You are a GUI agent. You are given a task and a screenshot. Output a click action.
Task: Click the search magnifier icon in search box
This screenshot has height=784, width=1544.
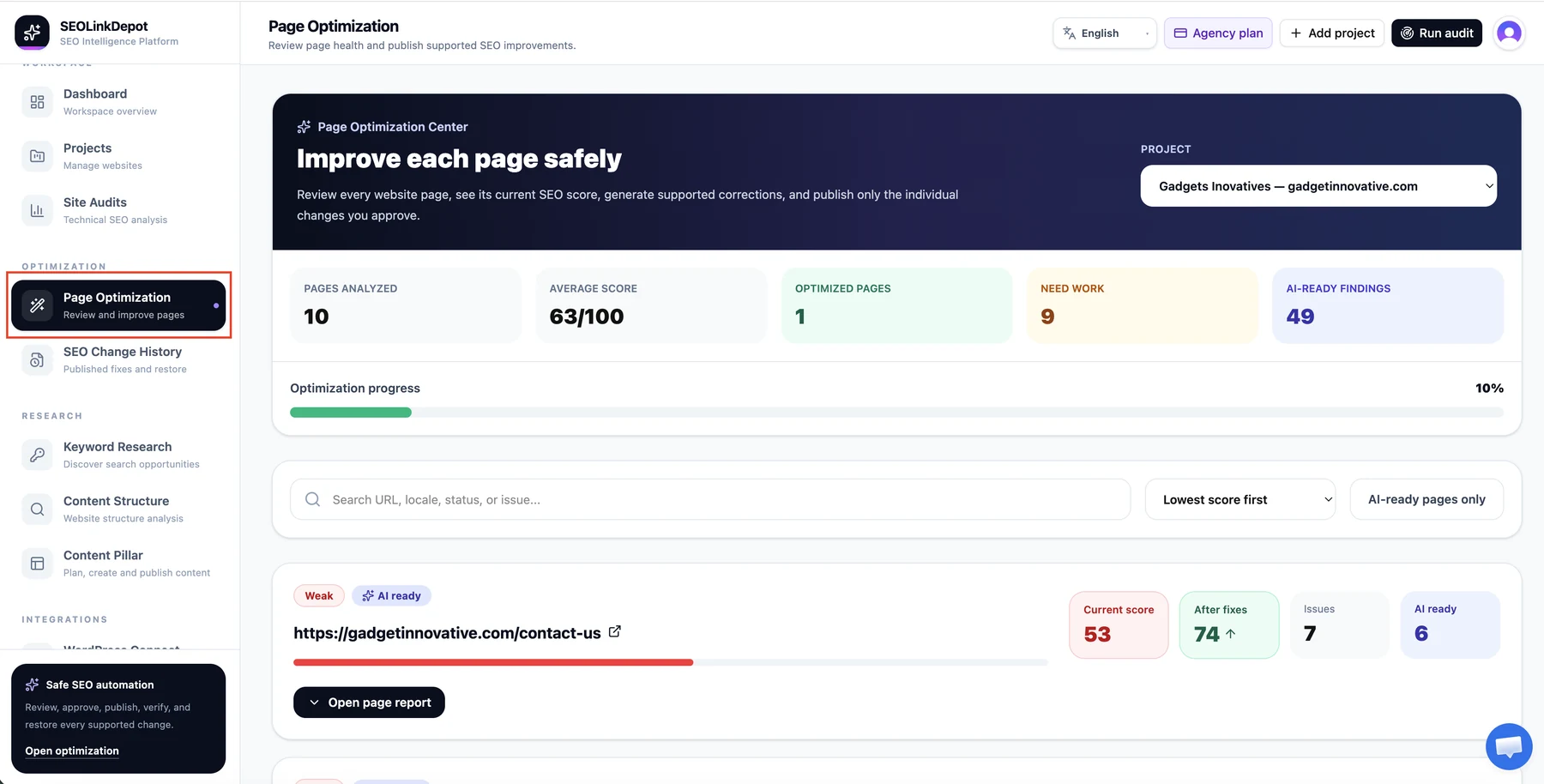coord(313,499)
